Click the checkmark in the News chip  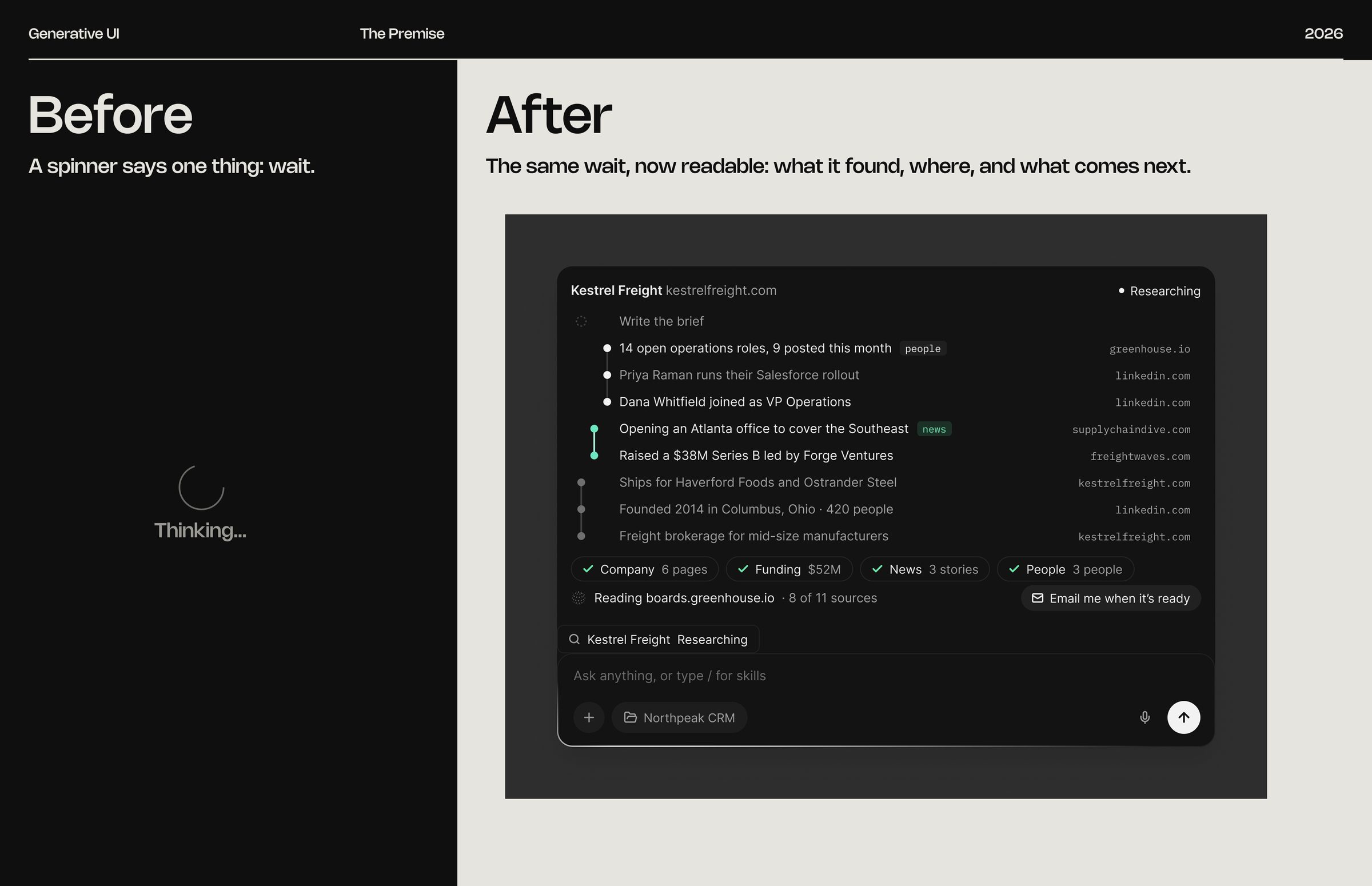click(x=878, y=569)
